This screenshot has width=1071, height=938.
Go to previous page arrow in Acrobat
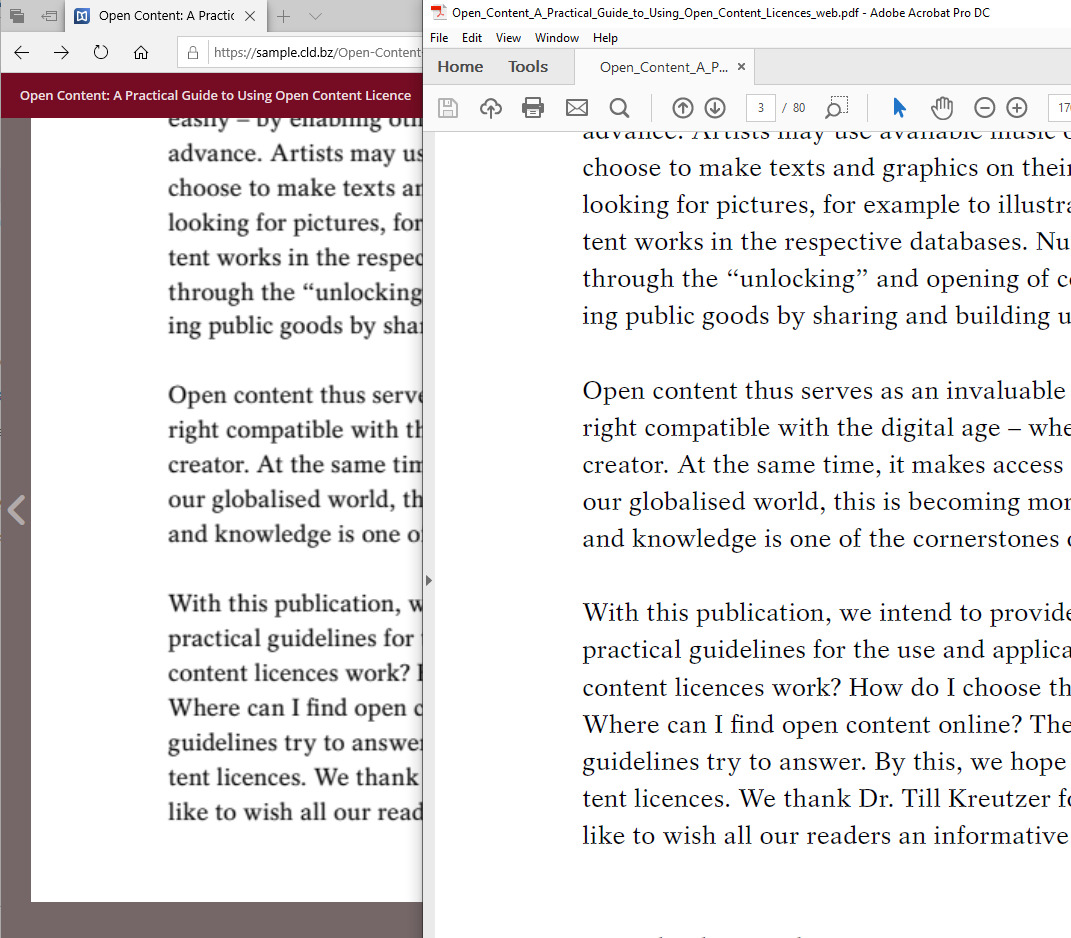(x=682, y=108)
